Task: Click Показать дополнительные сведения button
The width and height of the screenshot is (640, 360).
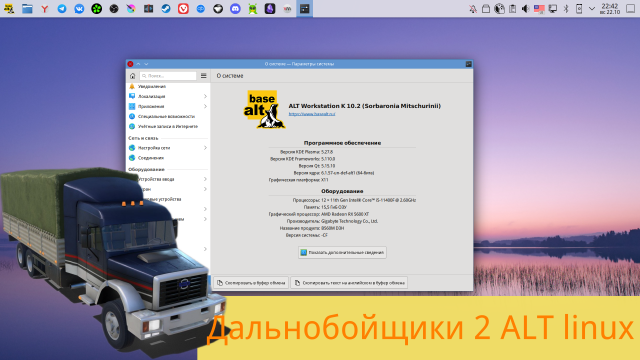Action: coord(342,253)
